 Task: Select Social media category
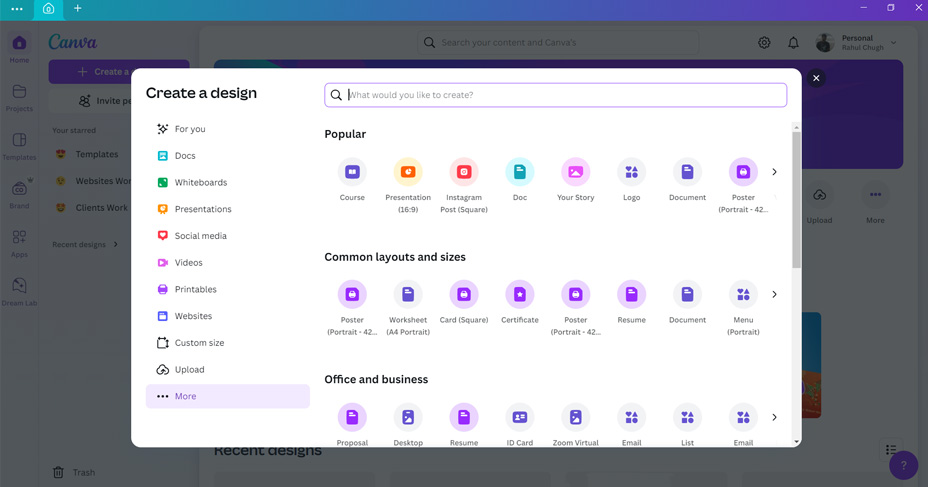point(228,236)
